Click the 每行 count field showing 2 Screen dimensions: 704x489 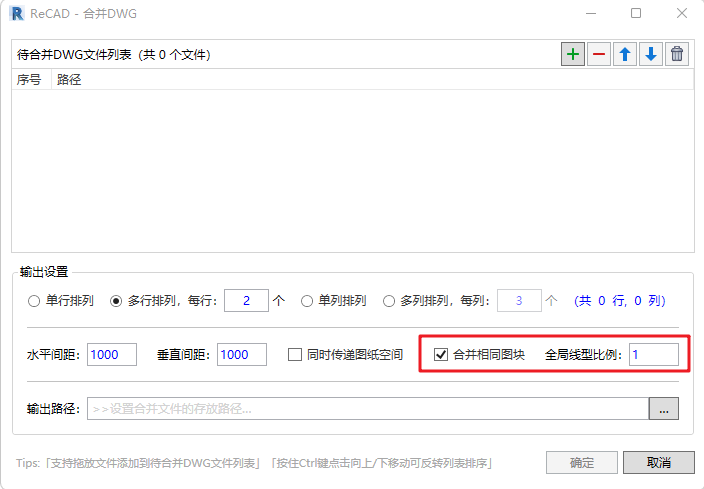[246, 300]
